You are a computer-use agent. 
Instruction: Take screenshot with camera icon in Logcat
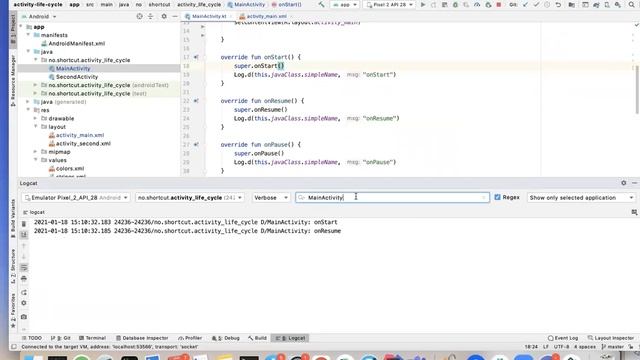24,317
